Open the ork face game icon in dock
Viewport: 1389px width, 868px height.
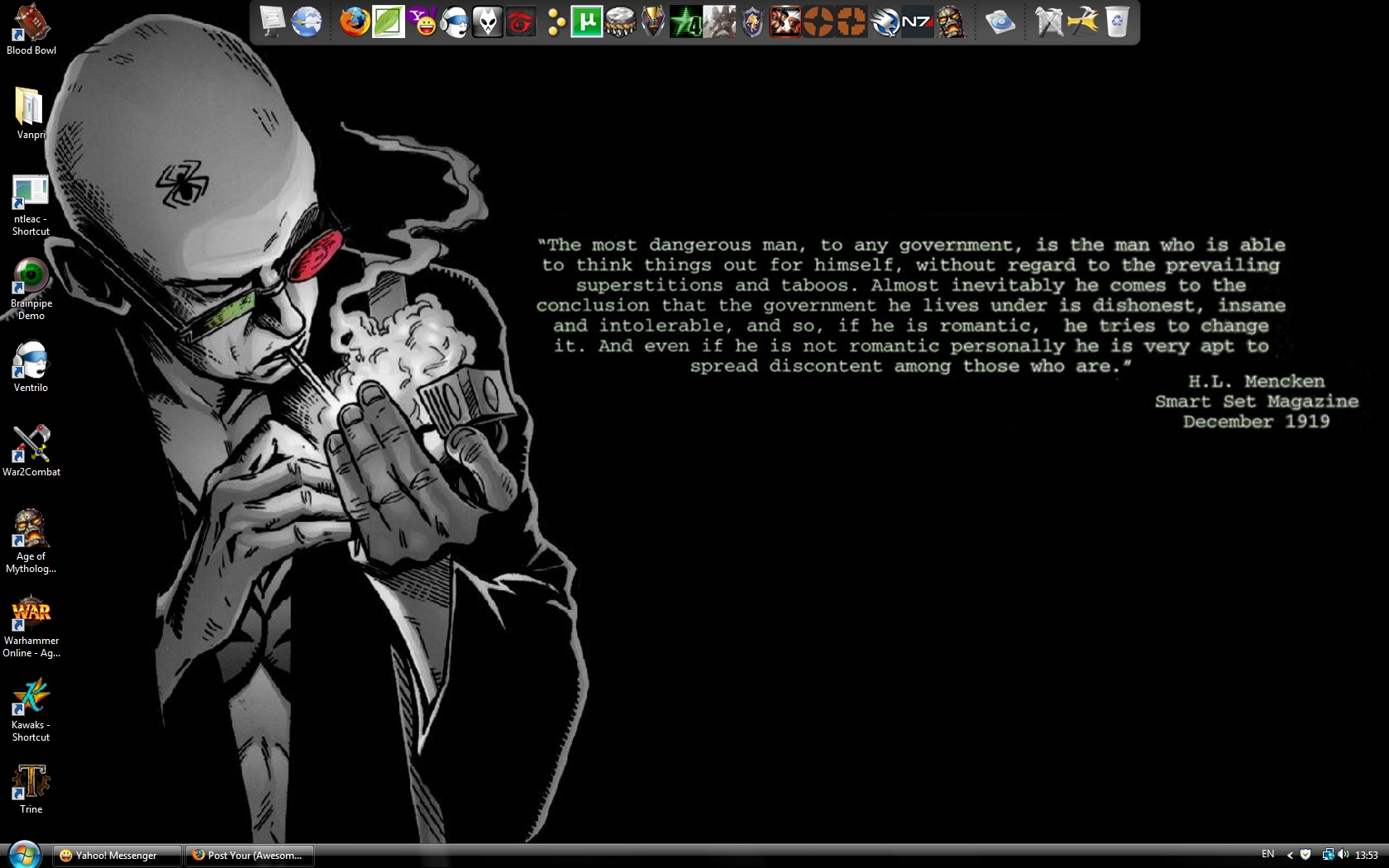[951, 21]
